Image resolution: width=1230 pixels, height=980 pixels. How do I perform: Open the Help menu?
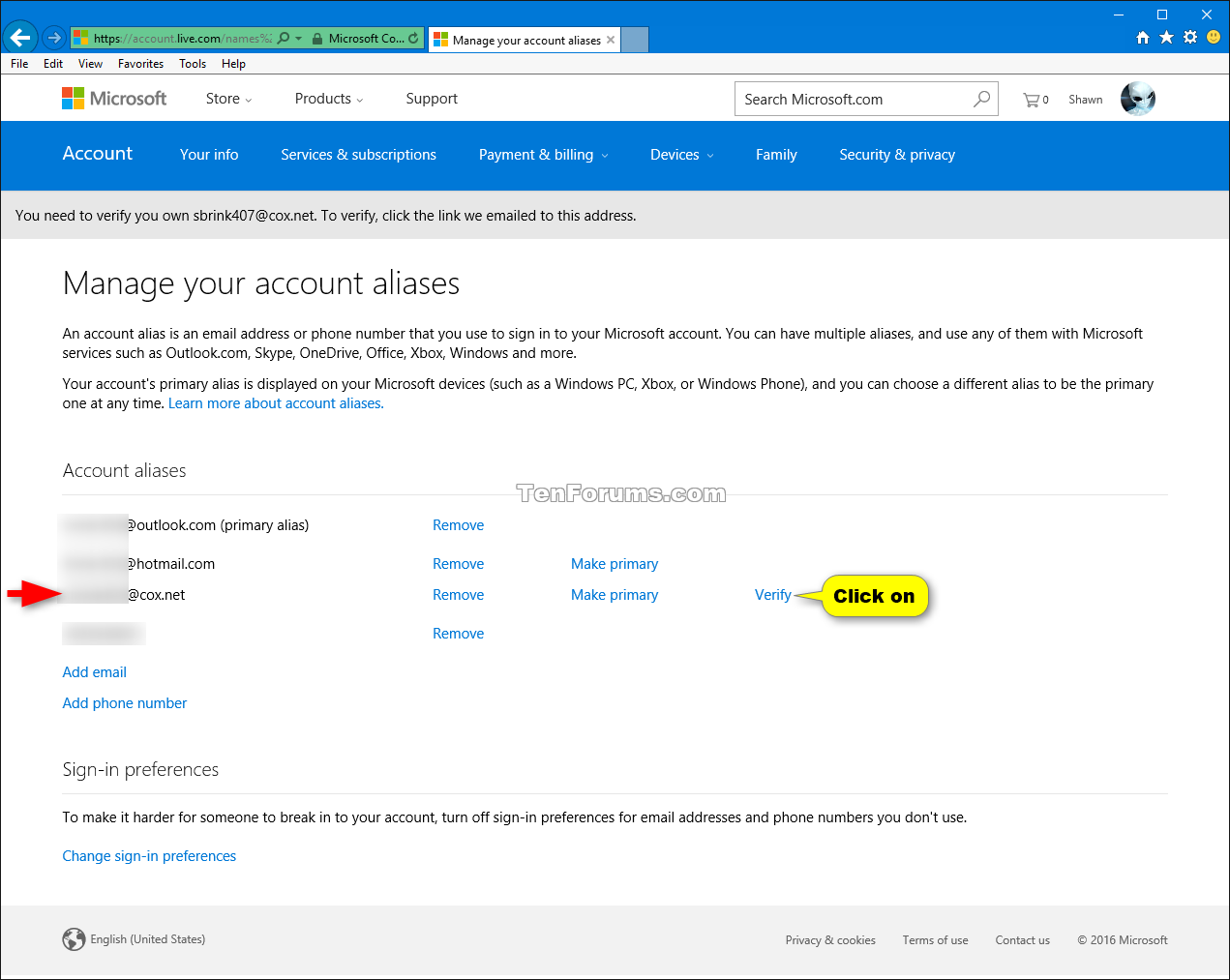tap(233, 64)
